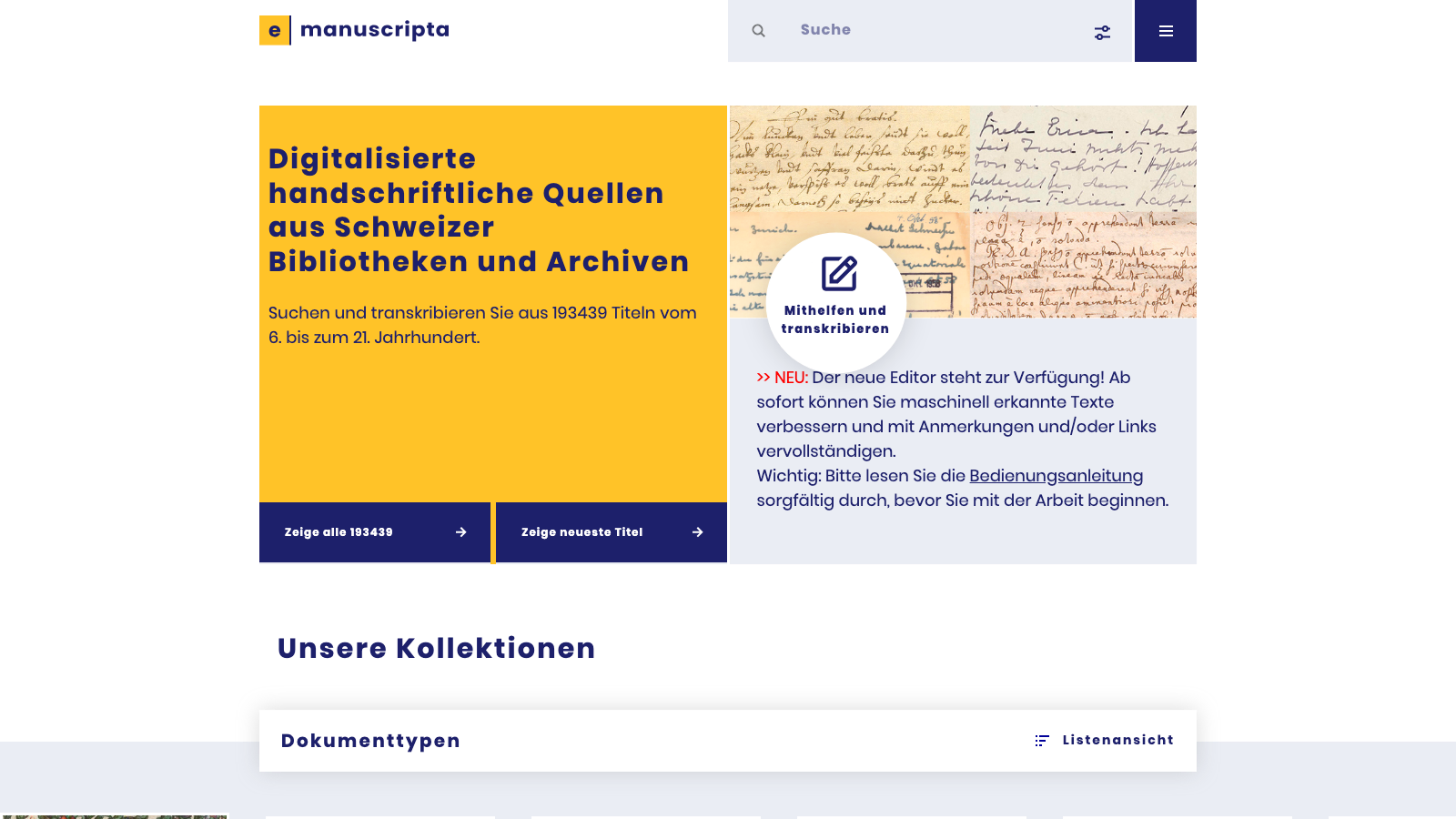Click the magnifying glass search icon
Viewport: 1456px width, 819px height.
[x=758, y=29]
